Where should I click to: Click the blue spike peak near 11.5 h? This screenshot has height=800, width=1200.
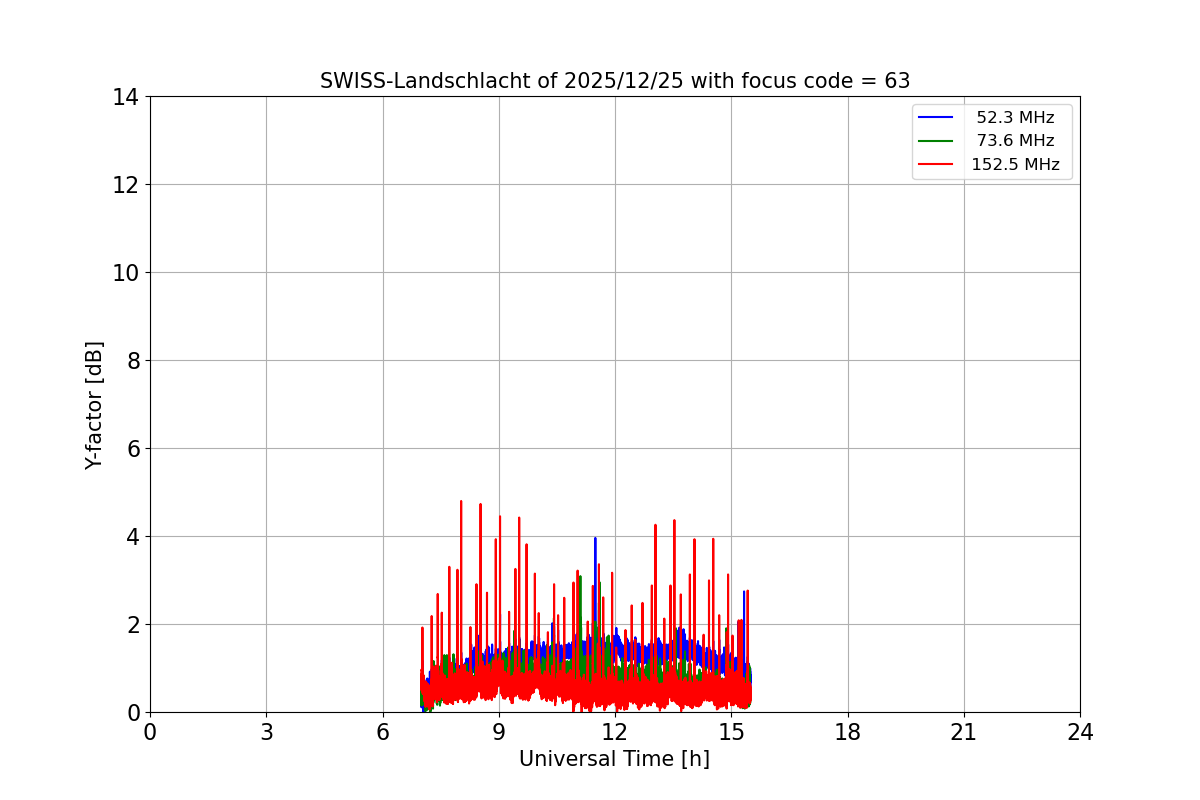[x=595, y=539]
